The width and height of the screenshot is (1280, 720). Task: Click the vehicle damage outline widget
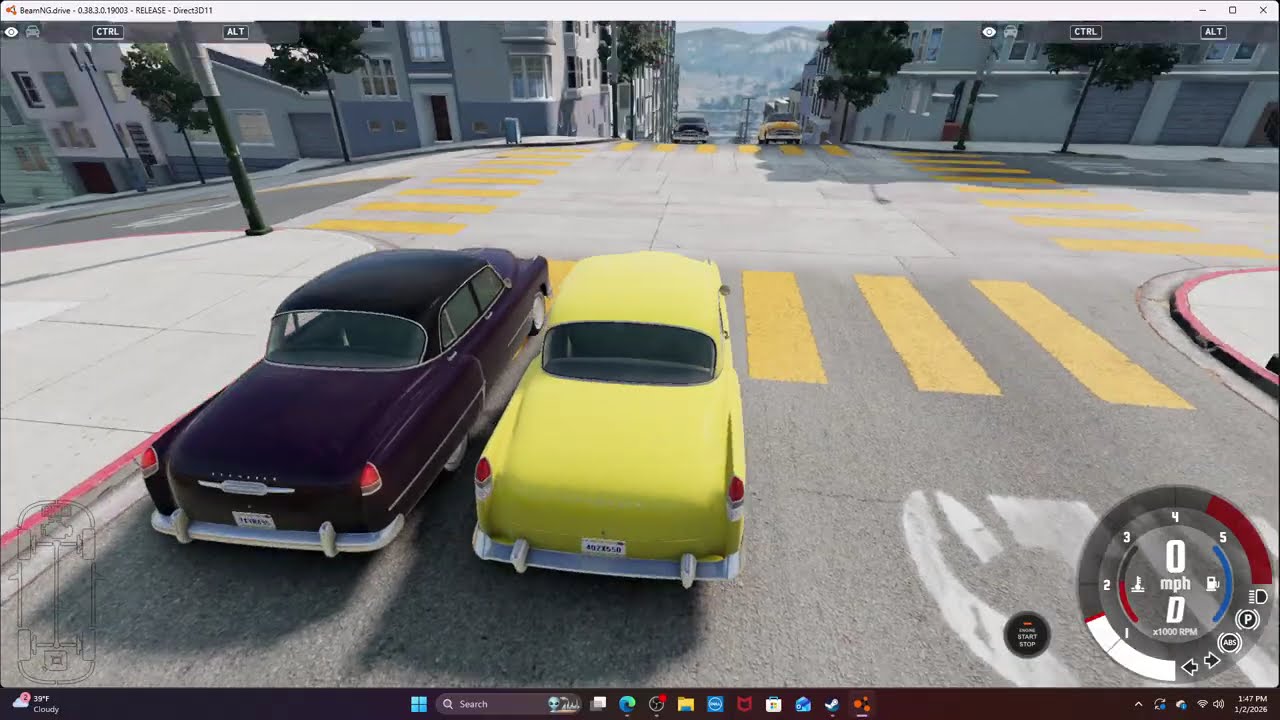(56, 591)
